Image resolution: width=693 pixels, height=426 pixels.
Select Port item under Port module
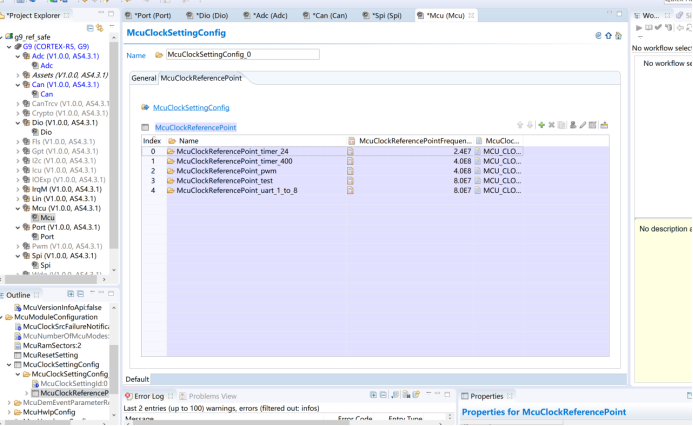[42, 237]
